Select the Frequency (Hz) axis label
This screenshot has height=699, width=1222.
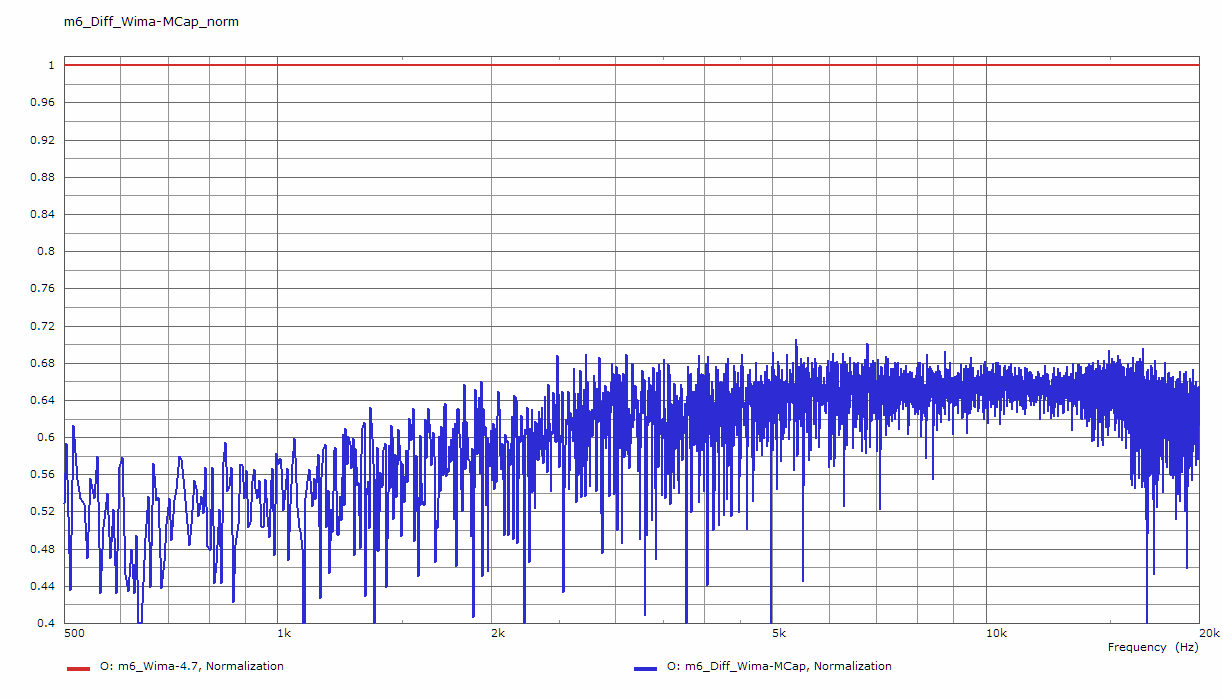[1150, 647]
